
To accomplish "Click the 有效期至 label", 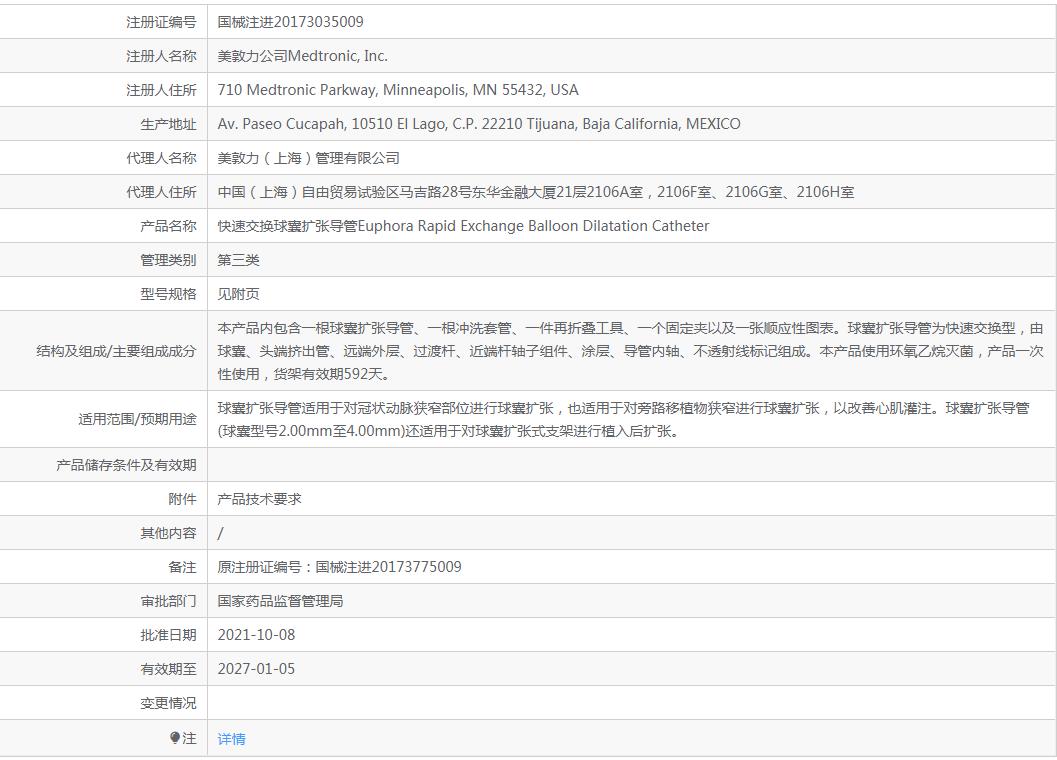I will 169,669.
